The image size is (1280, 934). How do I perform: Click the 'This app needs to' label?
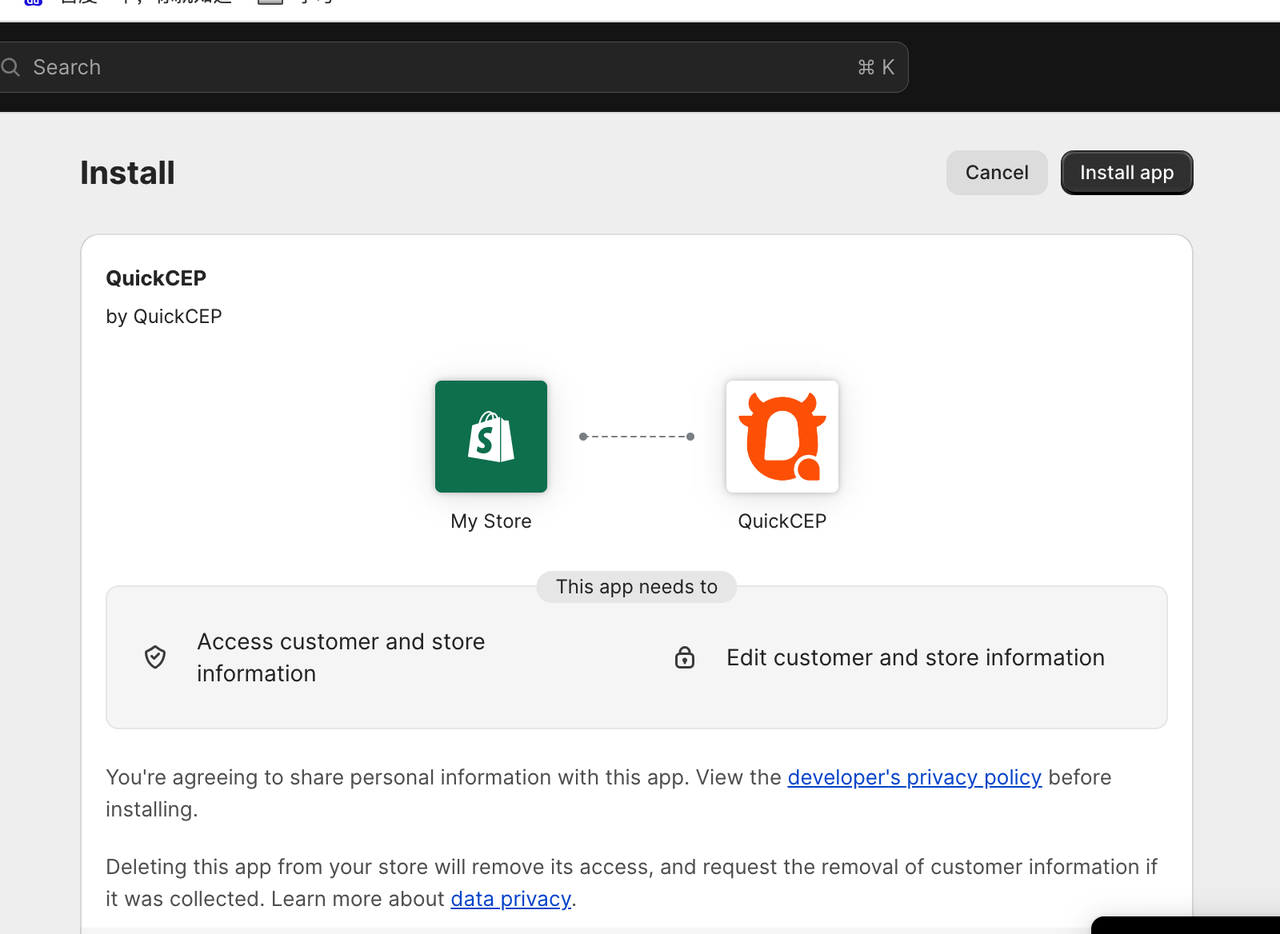[637, 587]
